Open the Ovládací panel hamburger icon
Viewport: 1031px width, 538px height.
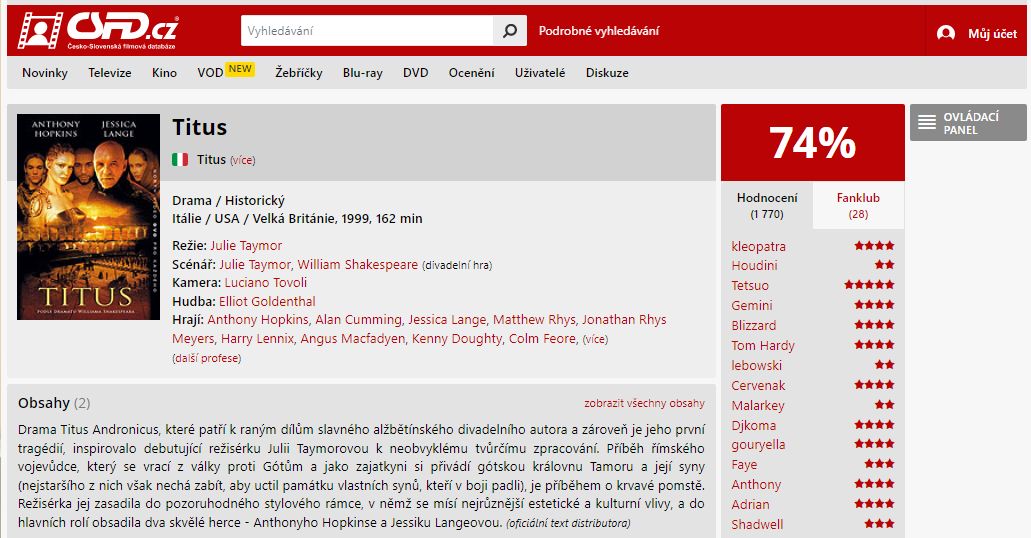tap(927, 122)
